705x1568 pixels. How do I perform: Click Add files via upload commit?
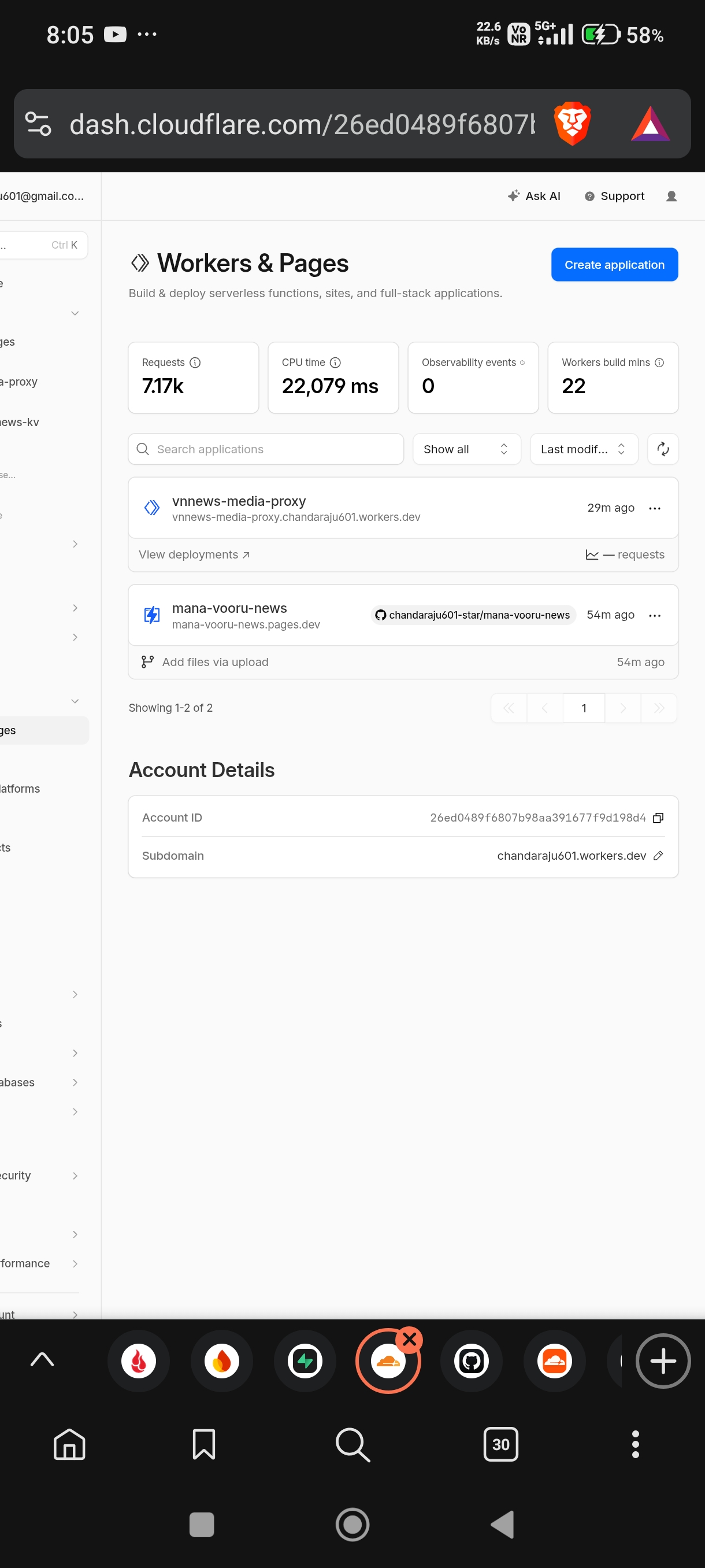[x=215, y=662]
